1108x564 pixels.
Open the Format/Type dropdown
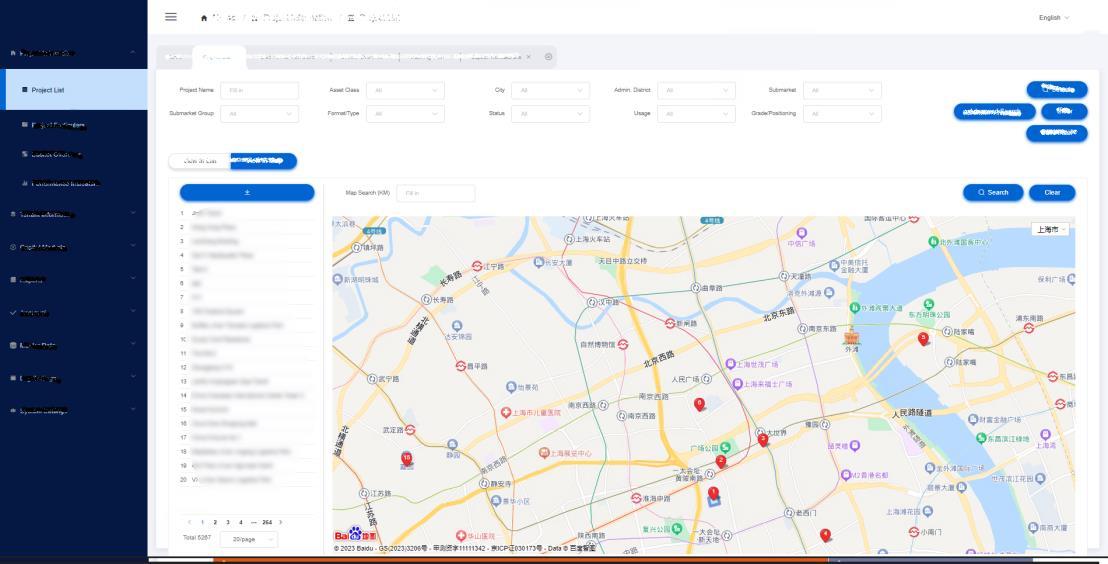[406, 114]
